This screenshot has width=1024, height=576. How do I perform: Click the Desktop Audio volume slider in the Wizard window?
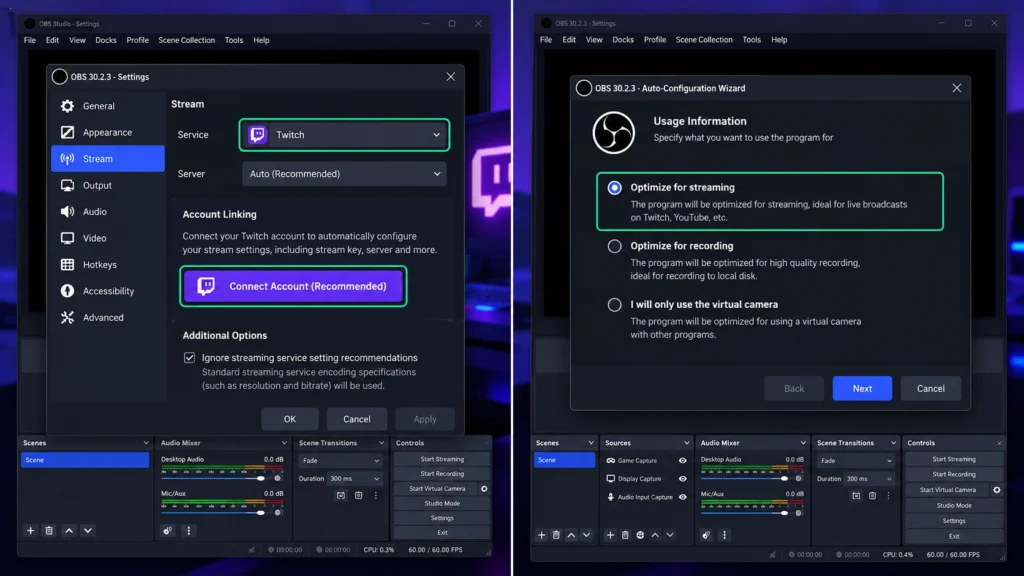(747, 479)
